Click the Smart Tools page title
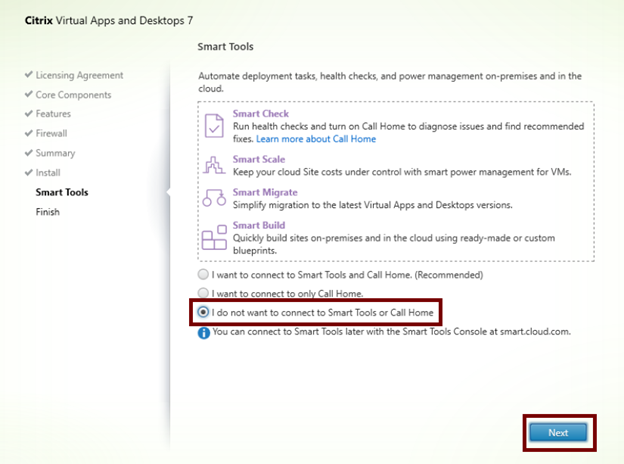624x464 pixels. point(225,47)
